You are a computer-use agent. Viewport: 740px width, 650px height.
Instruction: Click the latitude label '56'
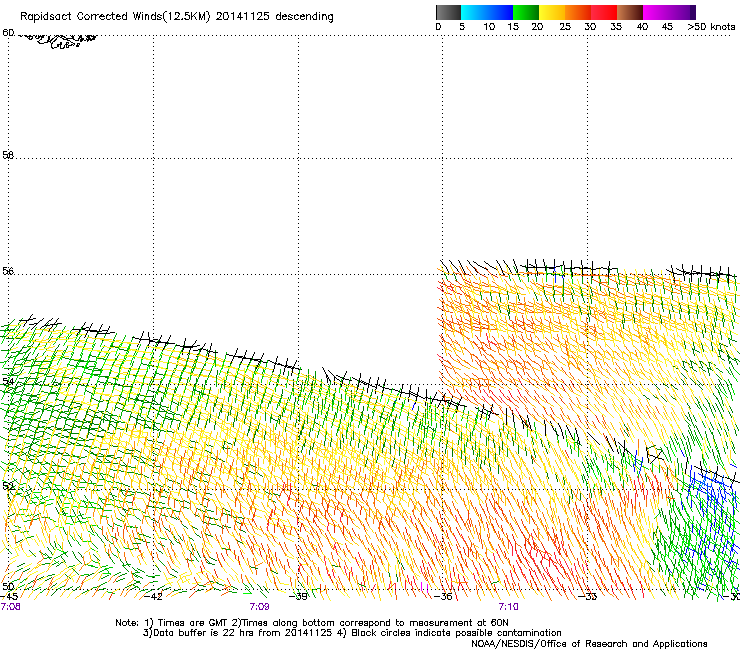8,271
